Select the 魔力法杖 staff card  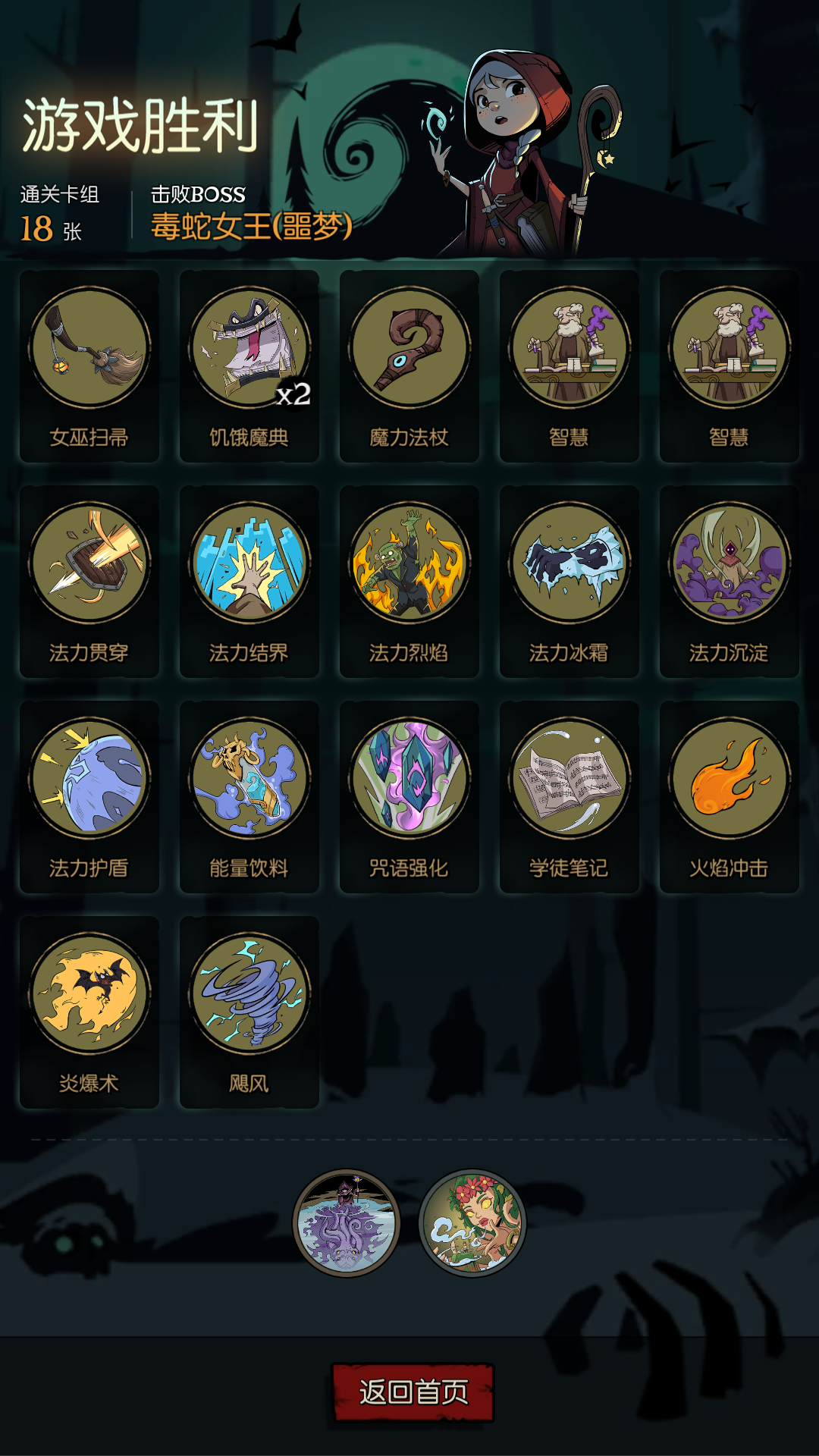click(x=409, y=366)
